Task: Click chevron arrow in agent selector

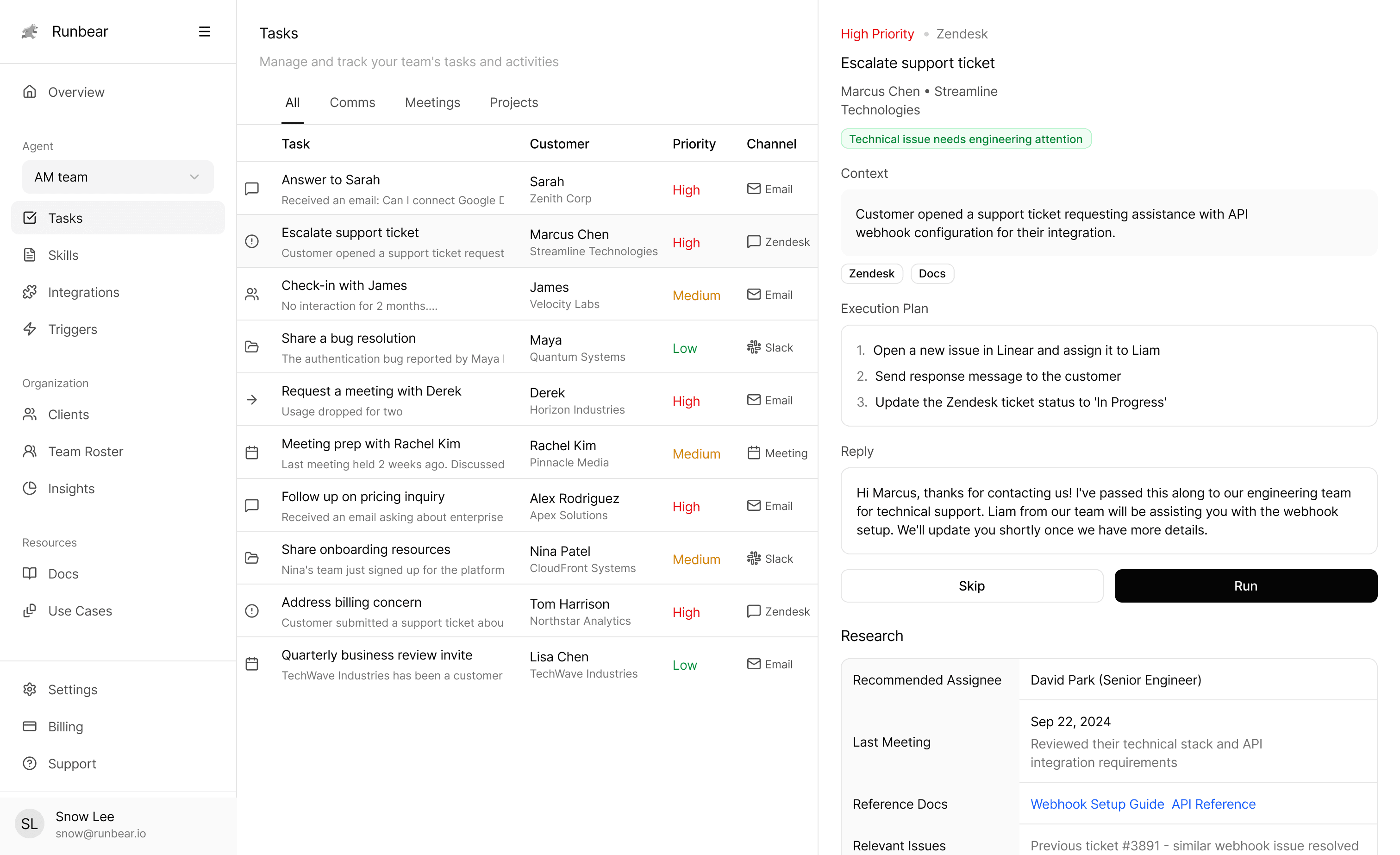Action: 194,177
